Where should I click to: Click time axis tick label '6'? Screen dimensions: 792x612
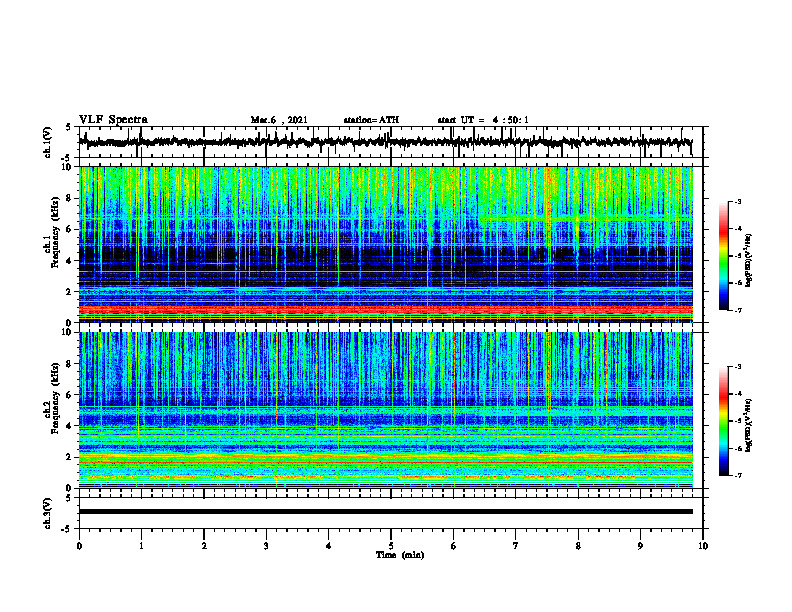coord(453,545)
